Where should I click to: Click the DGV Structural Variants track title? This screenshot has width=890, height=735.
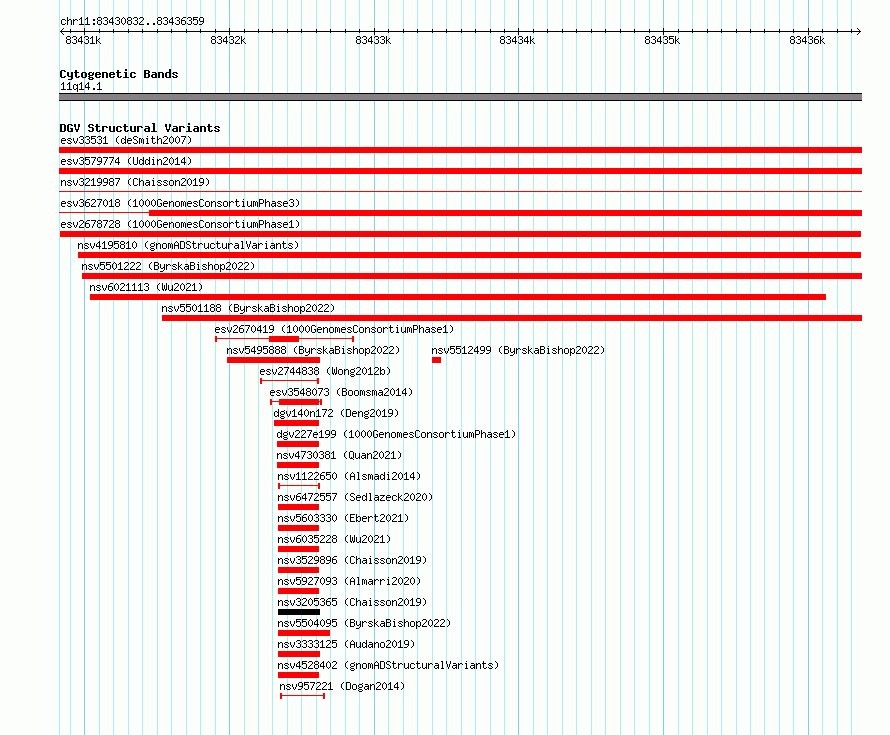pos(140,128)
